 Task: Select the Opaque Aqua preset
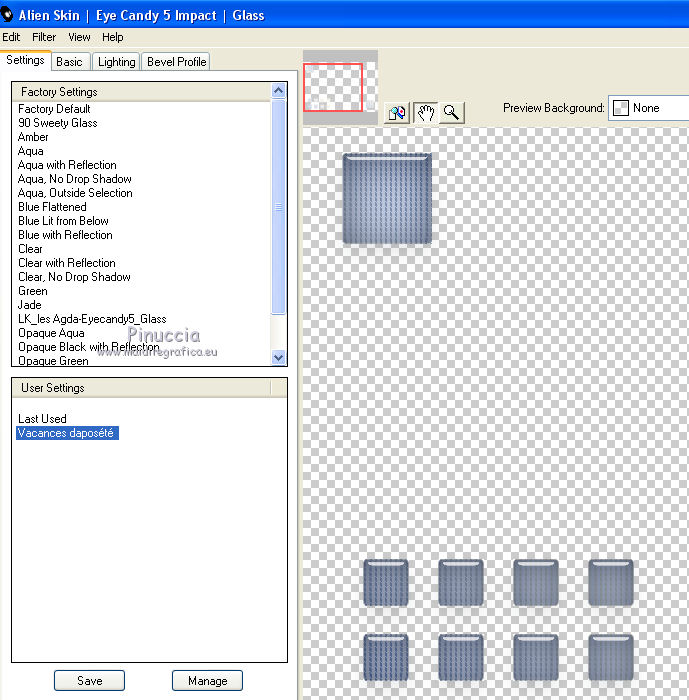coord(51,333)
